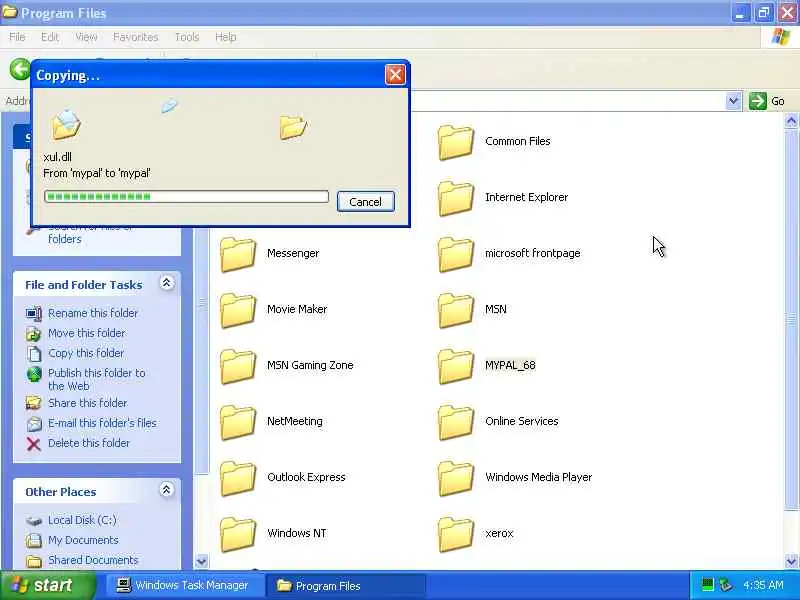This screenshot has height=600, width=800.
Task: Click the system tray clock
Action: (763, 585)
